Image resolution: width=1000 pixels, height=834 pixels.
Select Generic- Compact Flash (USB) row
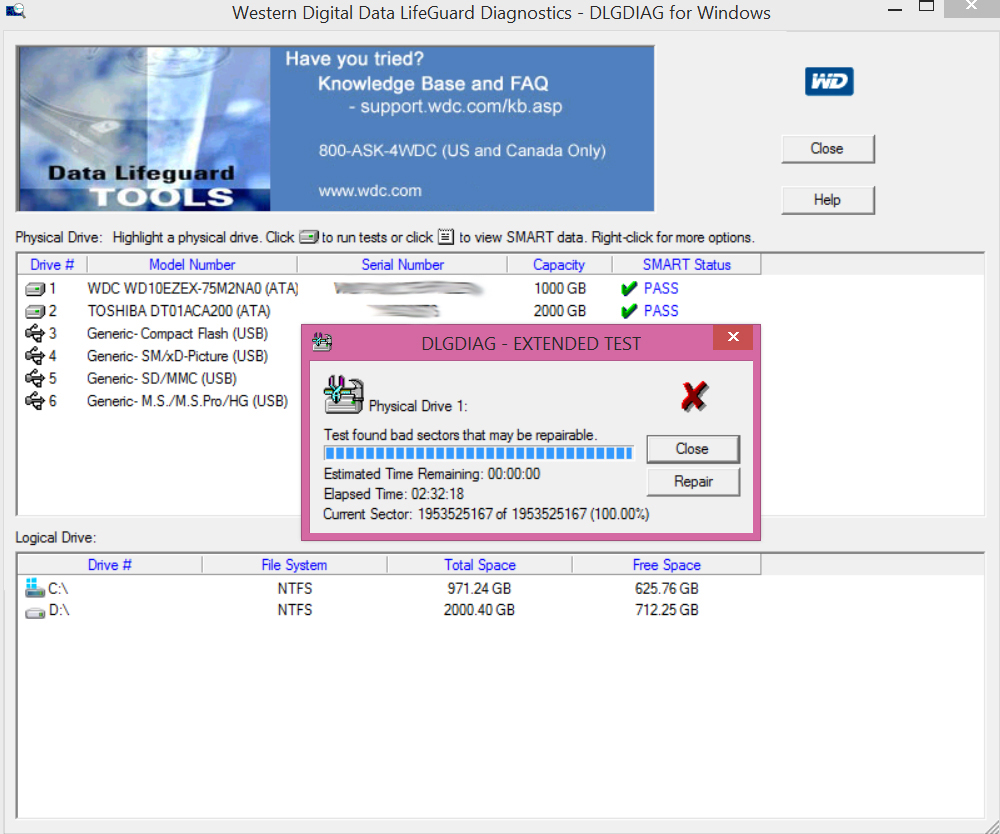pyautogui.click(x=177, y=333)
